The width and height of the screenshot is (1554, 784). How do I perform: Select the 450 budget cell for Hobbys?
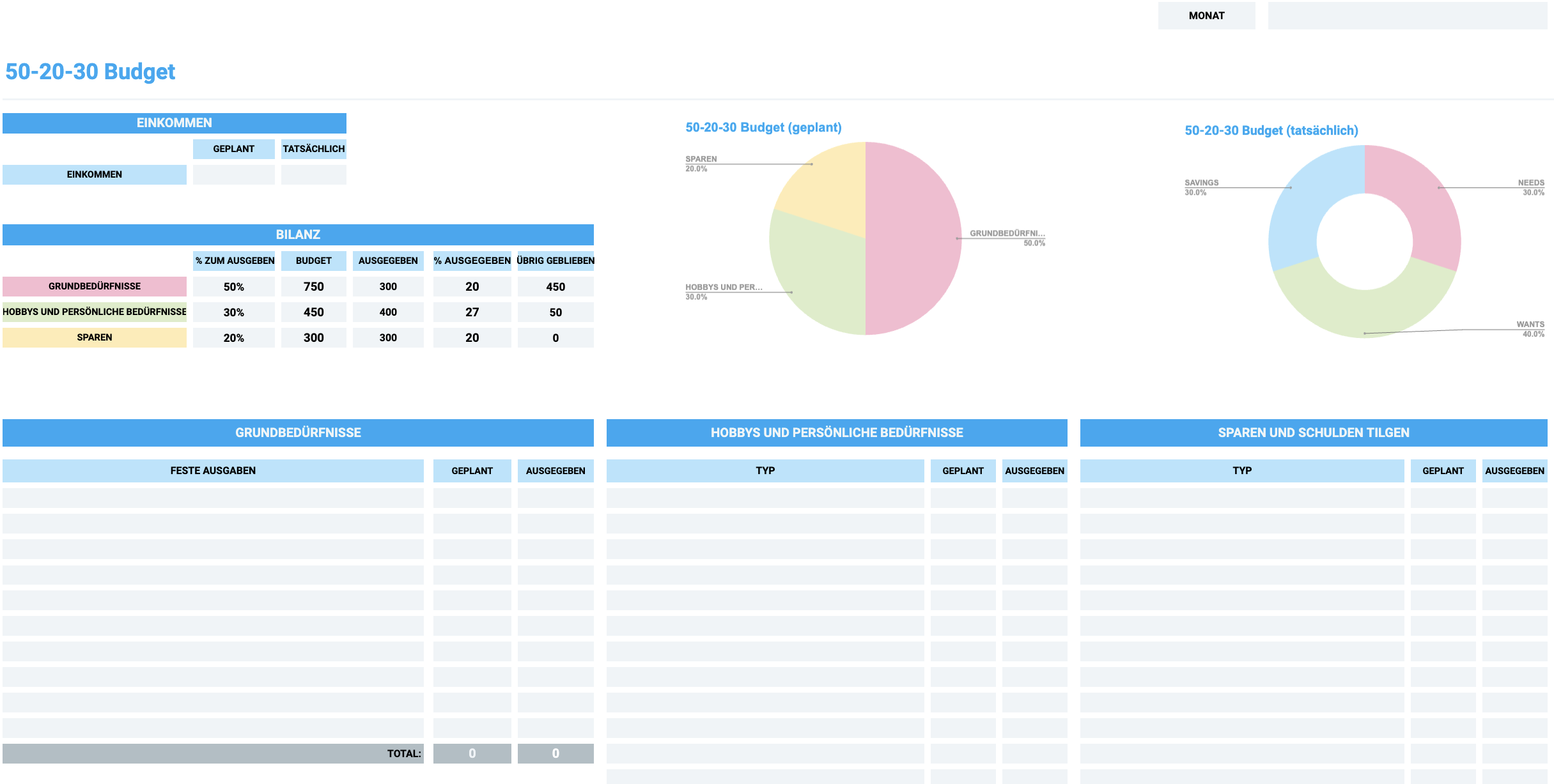pos(314,312)
